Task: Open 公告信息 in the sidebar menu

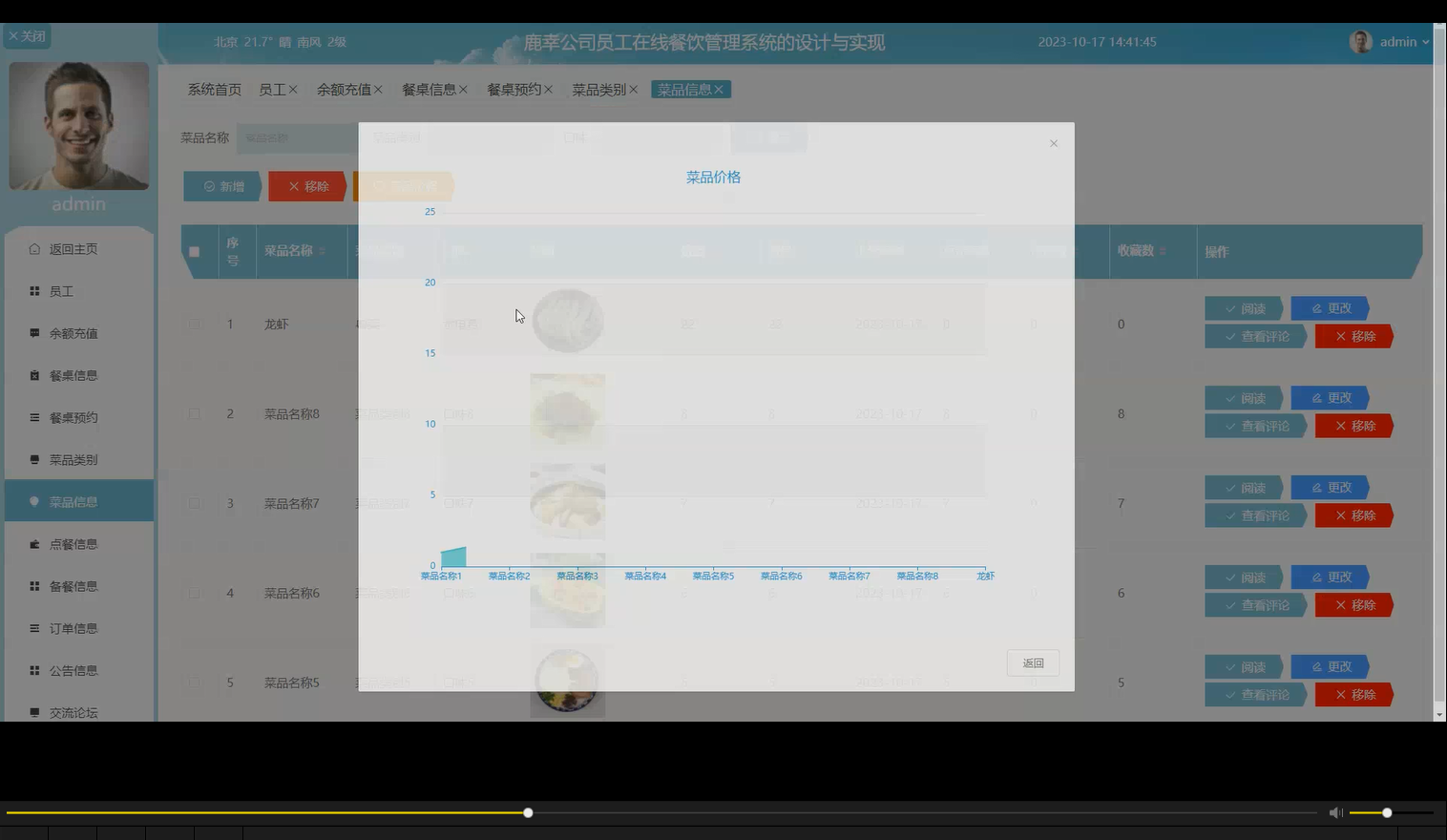Action: pos(79,670)
